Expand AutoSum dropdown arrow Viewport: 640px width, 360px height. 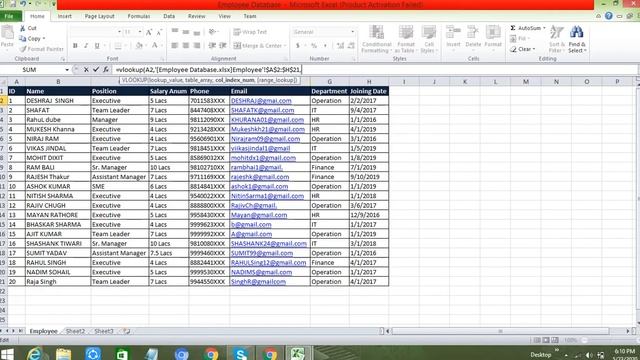point(544,28)
